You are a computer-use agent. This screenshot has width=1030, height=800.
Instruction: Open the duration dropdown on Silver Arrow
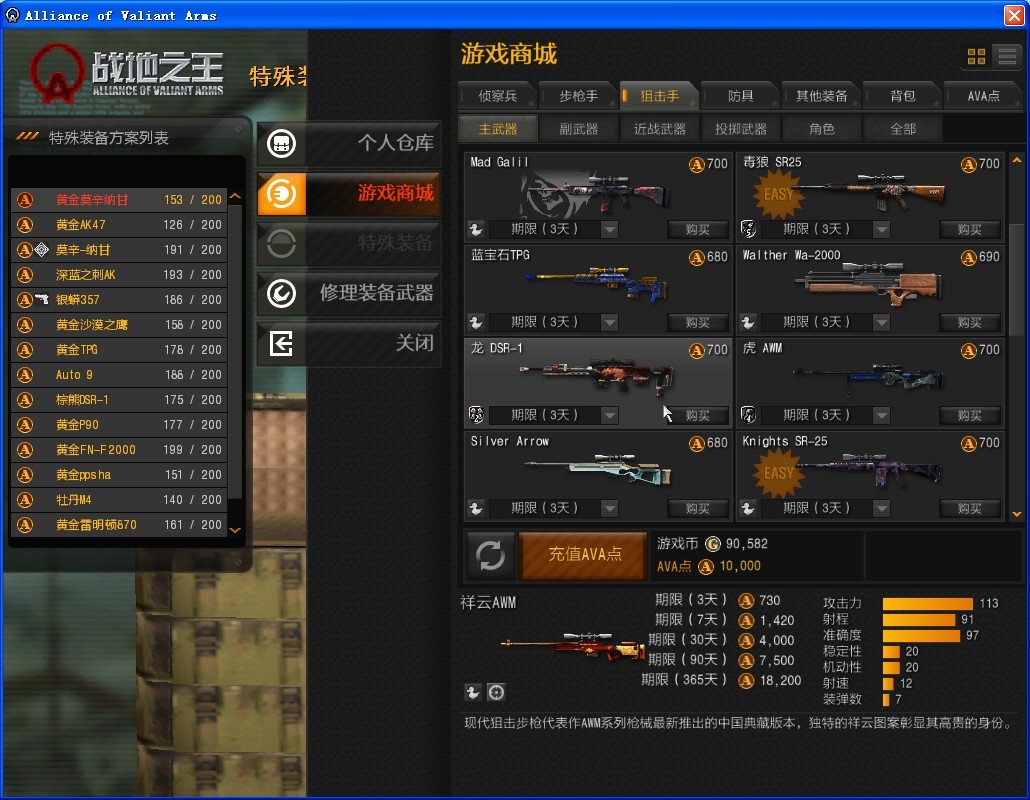(x=610, y=508)
